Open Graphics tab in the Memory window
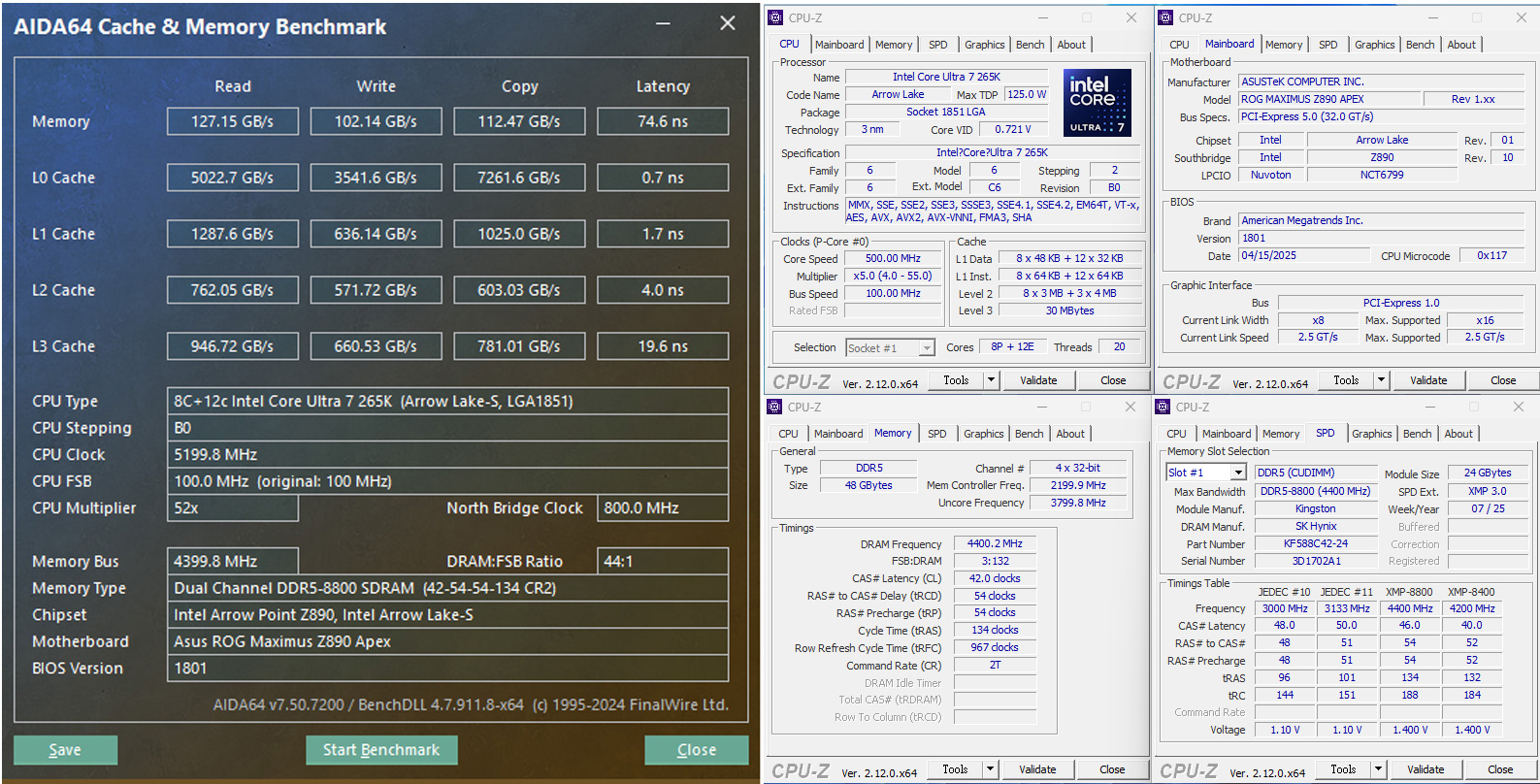 (983, 434)
